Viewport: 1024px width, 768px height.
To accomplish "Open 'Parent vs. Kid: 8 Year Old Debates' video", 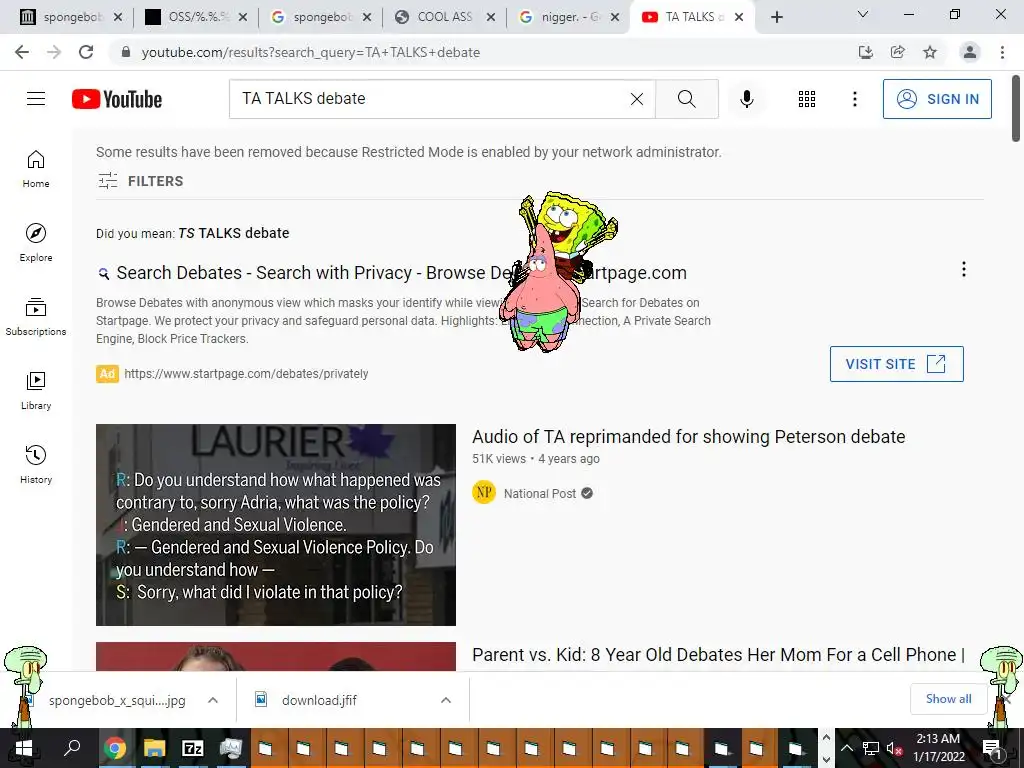I will pos(718,654).
